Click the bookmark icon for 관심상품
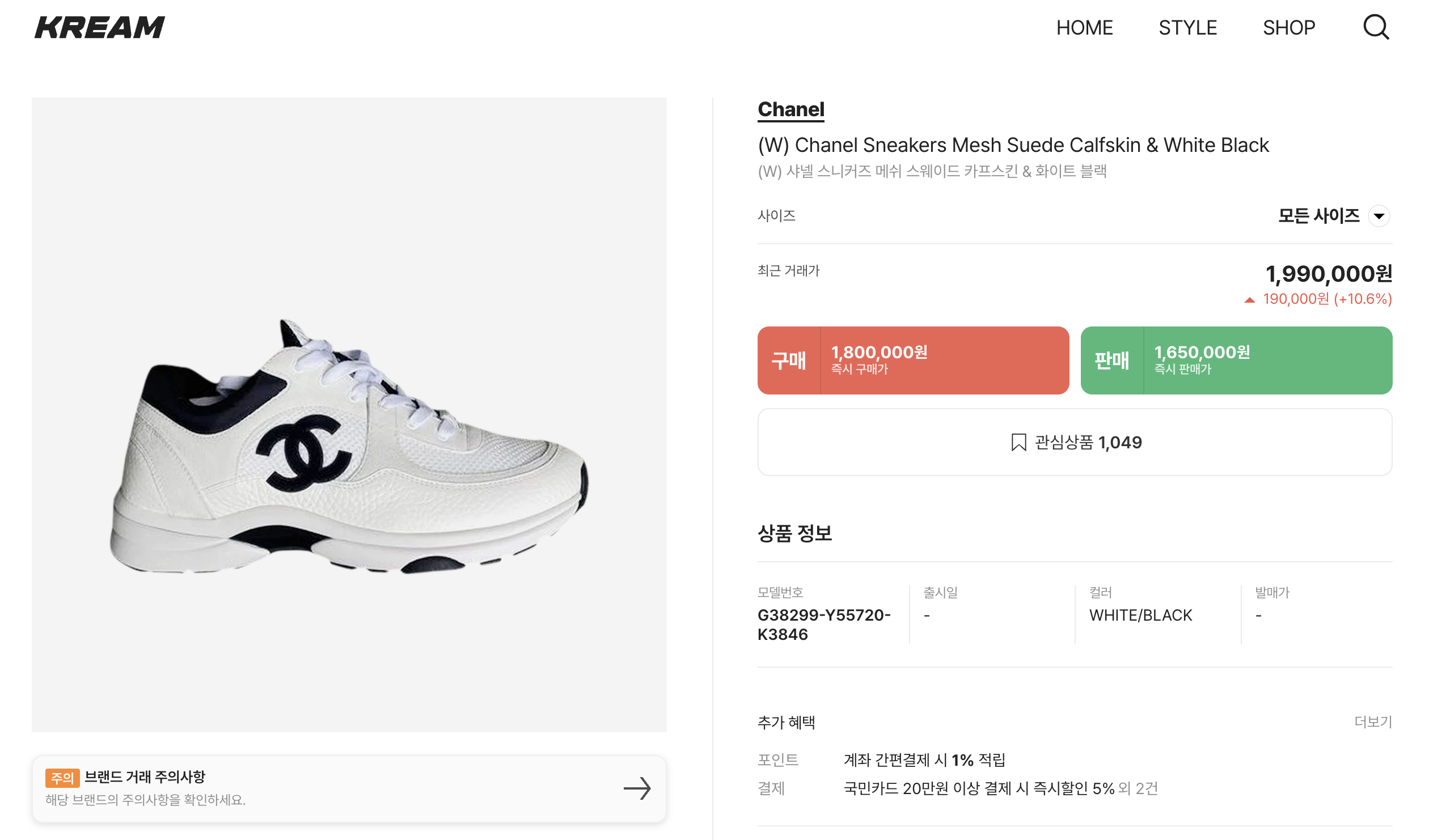The width and height of the screenshot is (1429, 840). point(1018,442)
